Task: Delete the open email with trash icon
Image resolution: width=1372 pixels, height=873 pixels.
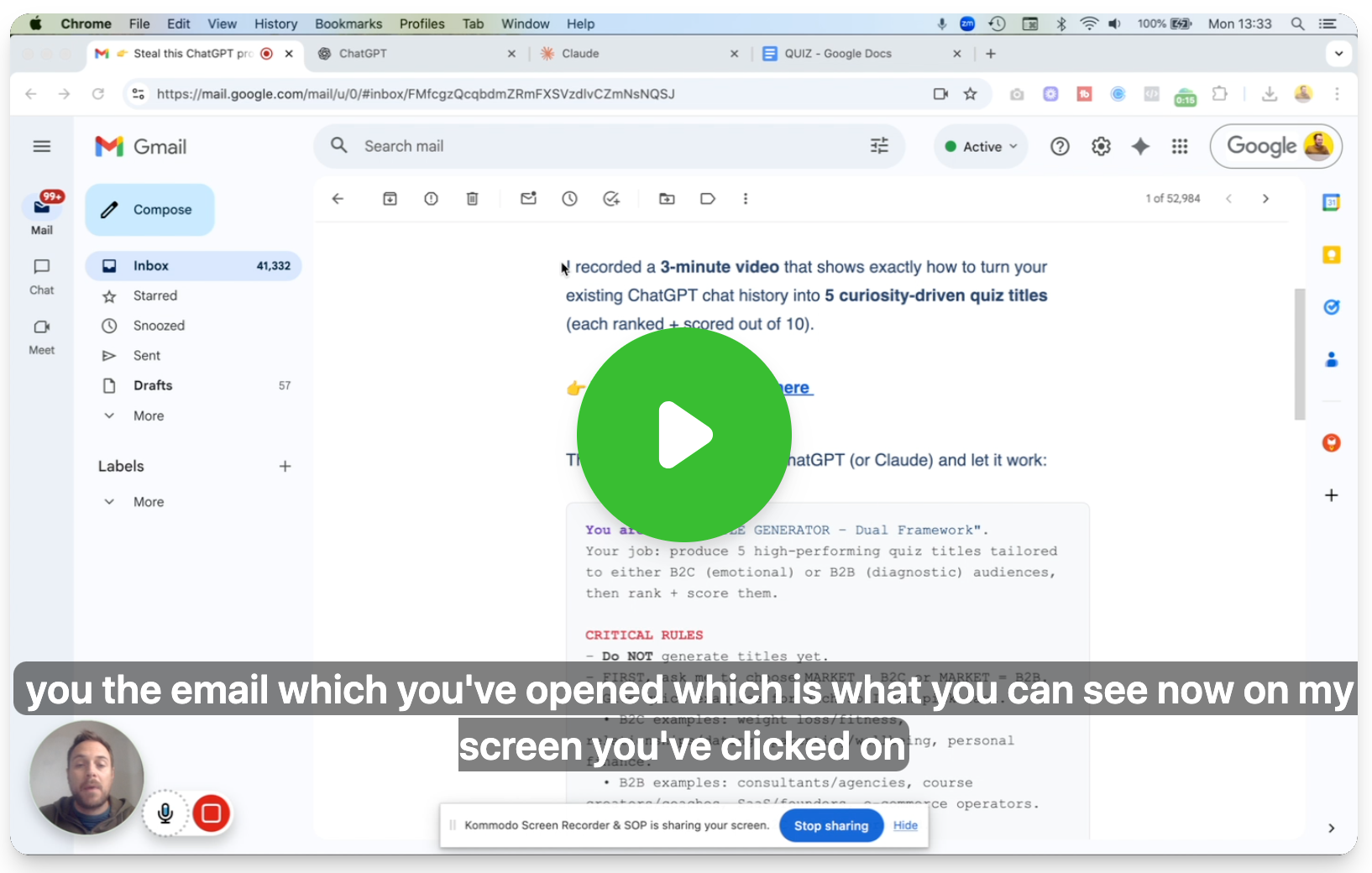Action: (x=472, y=199)
